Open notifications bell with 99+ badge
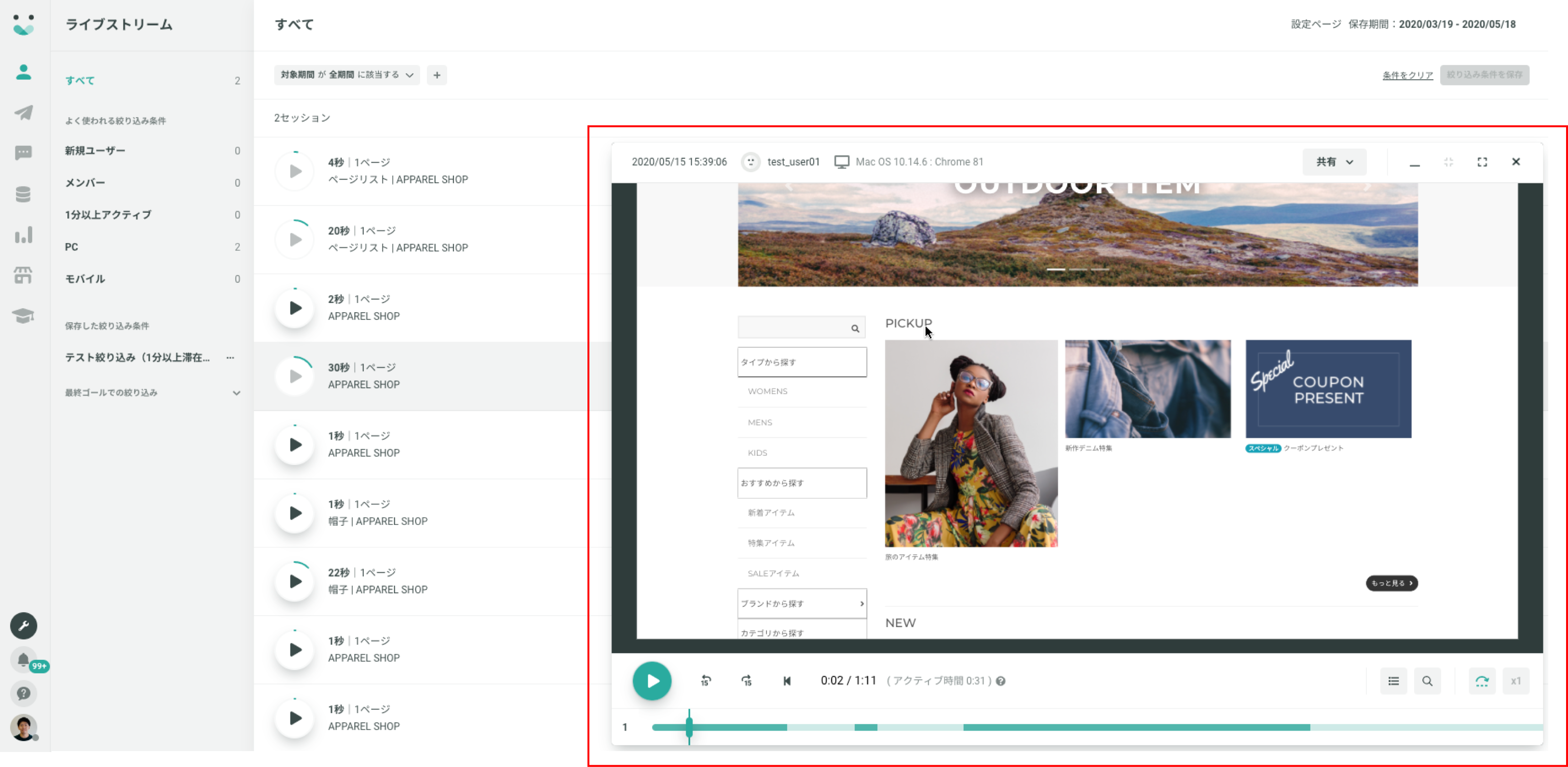The image size is (1568, 767). (x=23, y=660)
